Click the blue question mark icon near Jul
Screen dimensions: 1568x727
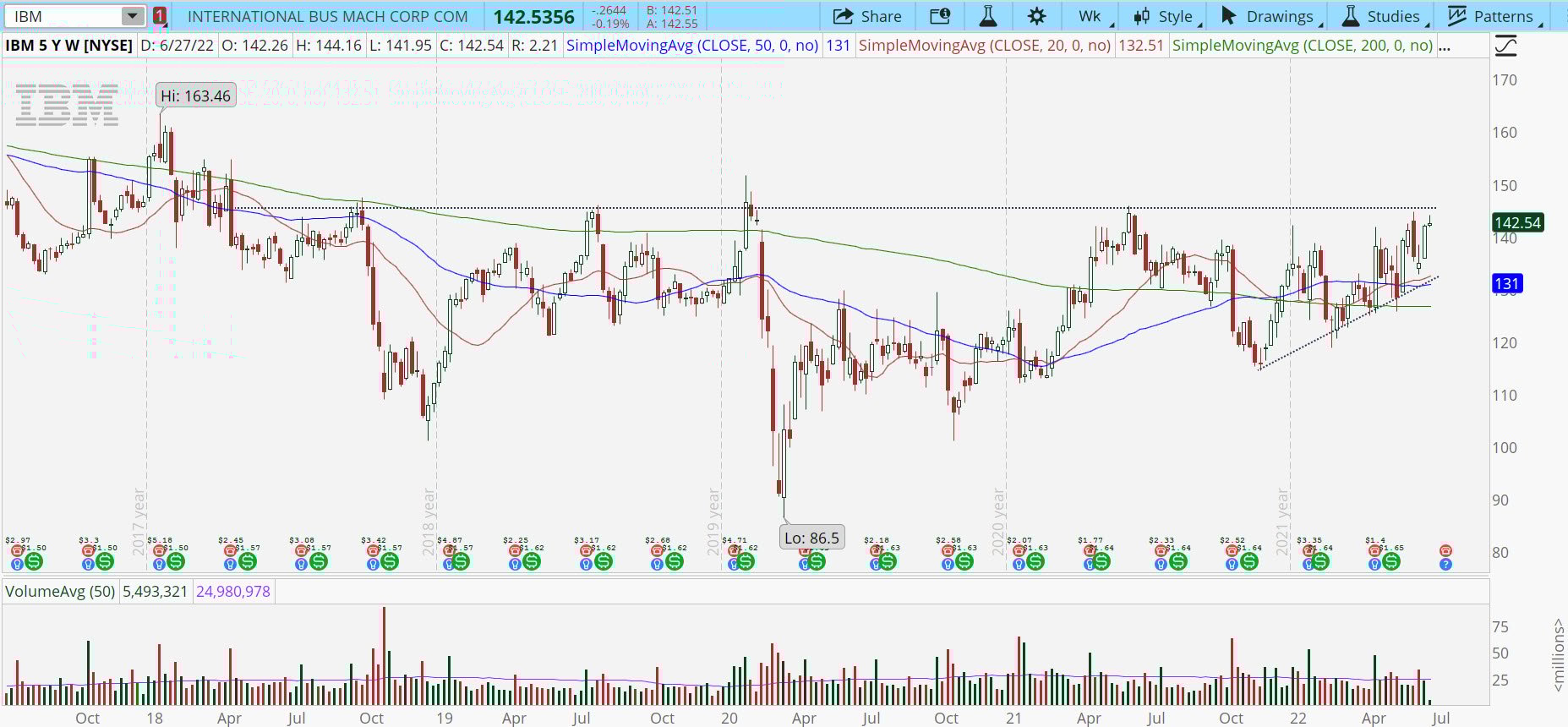click(1445, 564)
